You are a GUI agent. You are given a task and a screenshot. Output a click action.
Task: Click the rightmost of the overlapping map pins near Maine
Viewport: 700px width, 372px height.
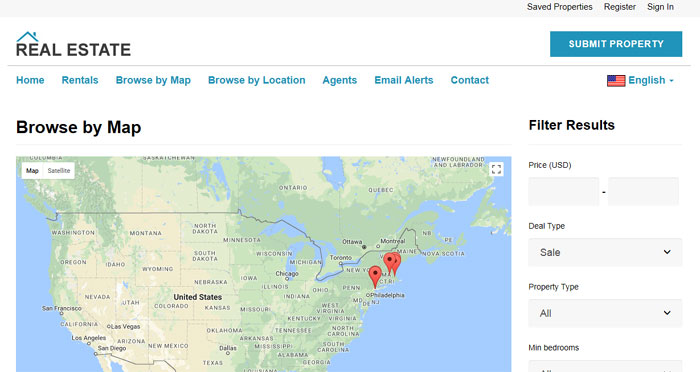[397, 264]
